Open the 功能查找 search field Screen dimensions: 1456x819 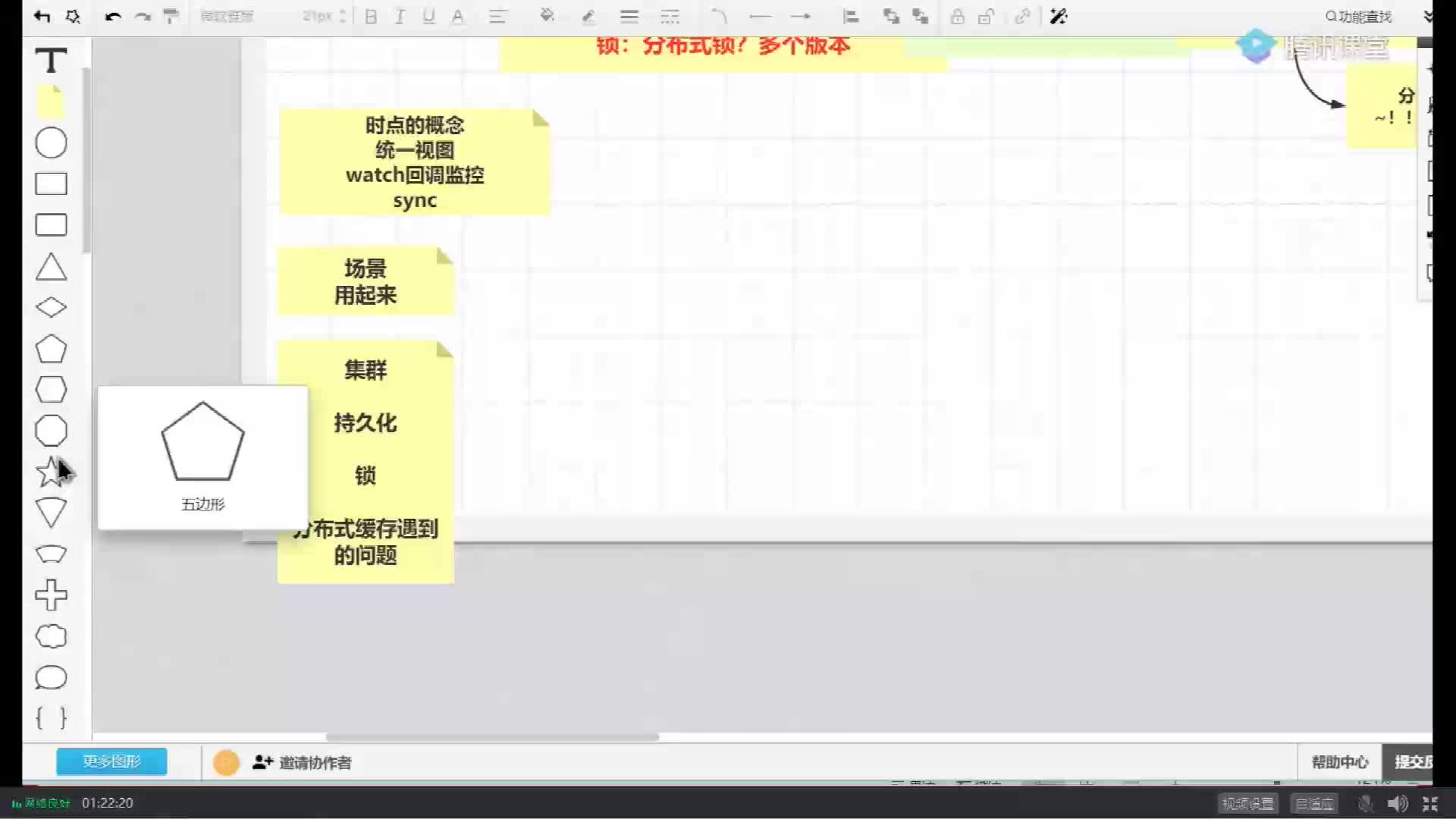(1358, 16)
